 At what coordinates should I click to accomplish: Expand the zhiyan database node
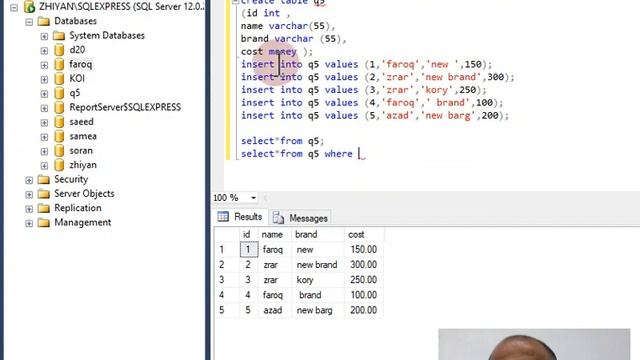[x=44, y=166]
